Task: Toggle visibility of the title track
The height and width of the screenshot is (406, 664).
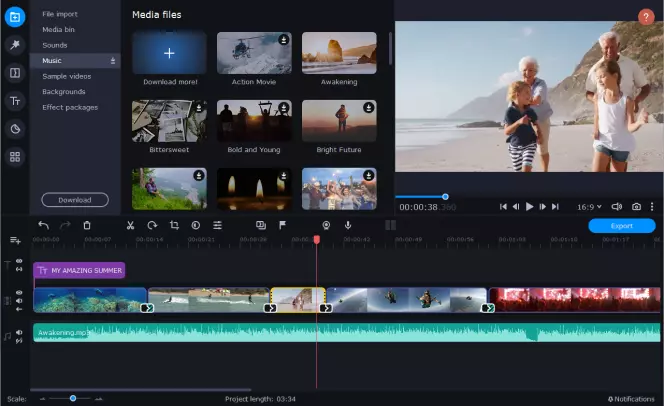Action: (x=19, y=261)
